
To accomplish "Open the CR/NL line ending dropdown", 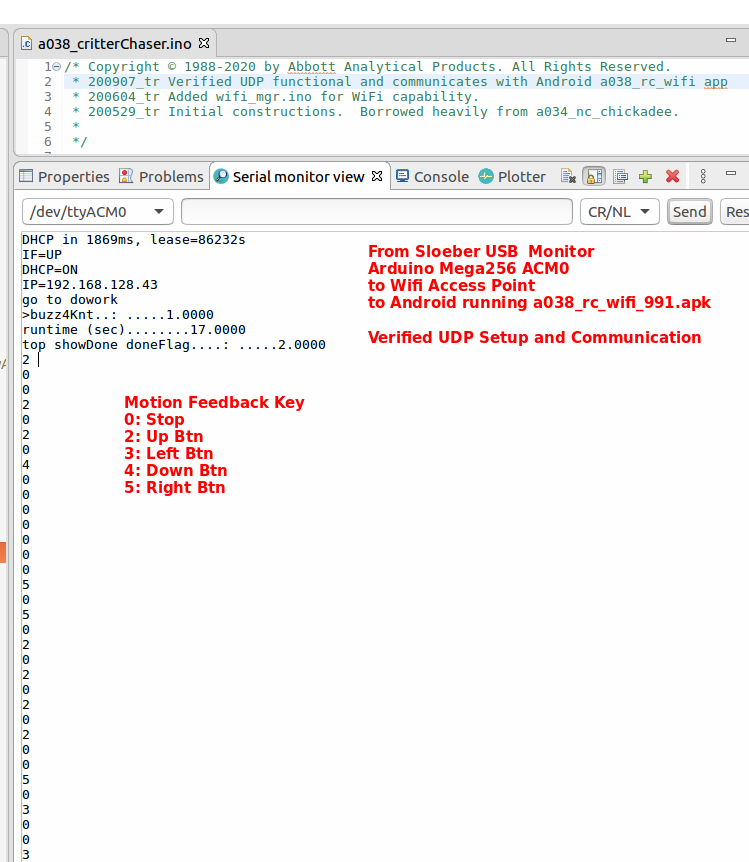I will pyautogui.click(x=620, y=212).
